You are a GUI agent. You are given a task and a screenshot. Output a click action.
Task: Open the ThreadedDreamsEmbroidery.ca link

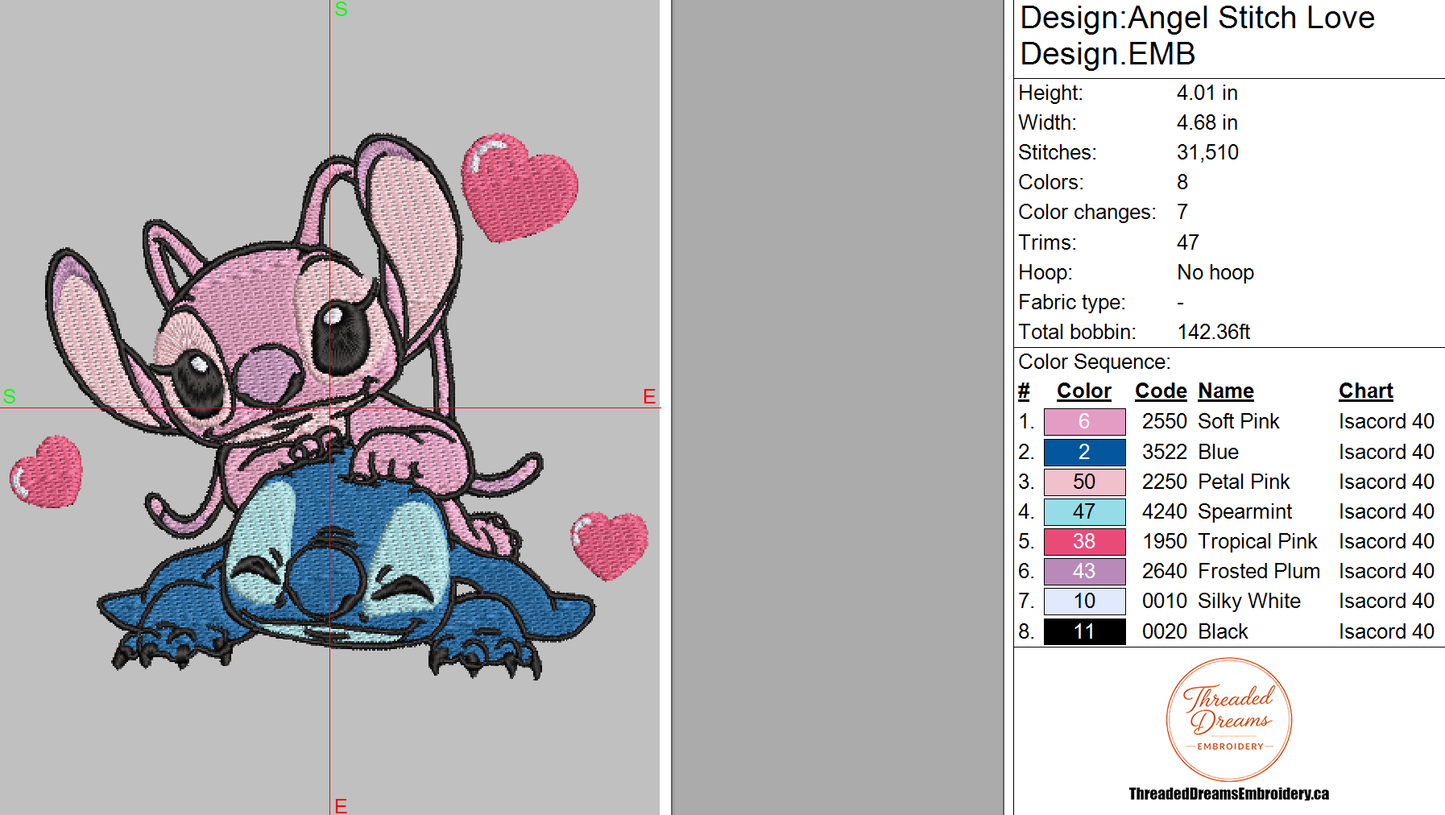pos(1229,794)
